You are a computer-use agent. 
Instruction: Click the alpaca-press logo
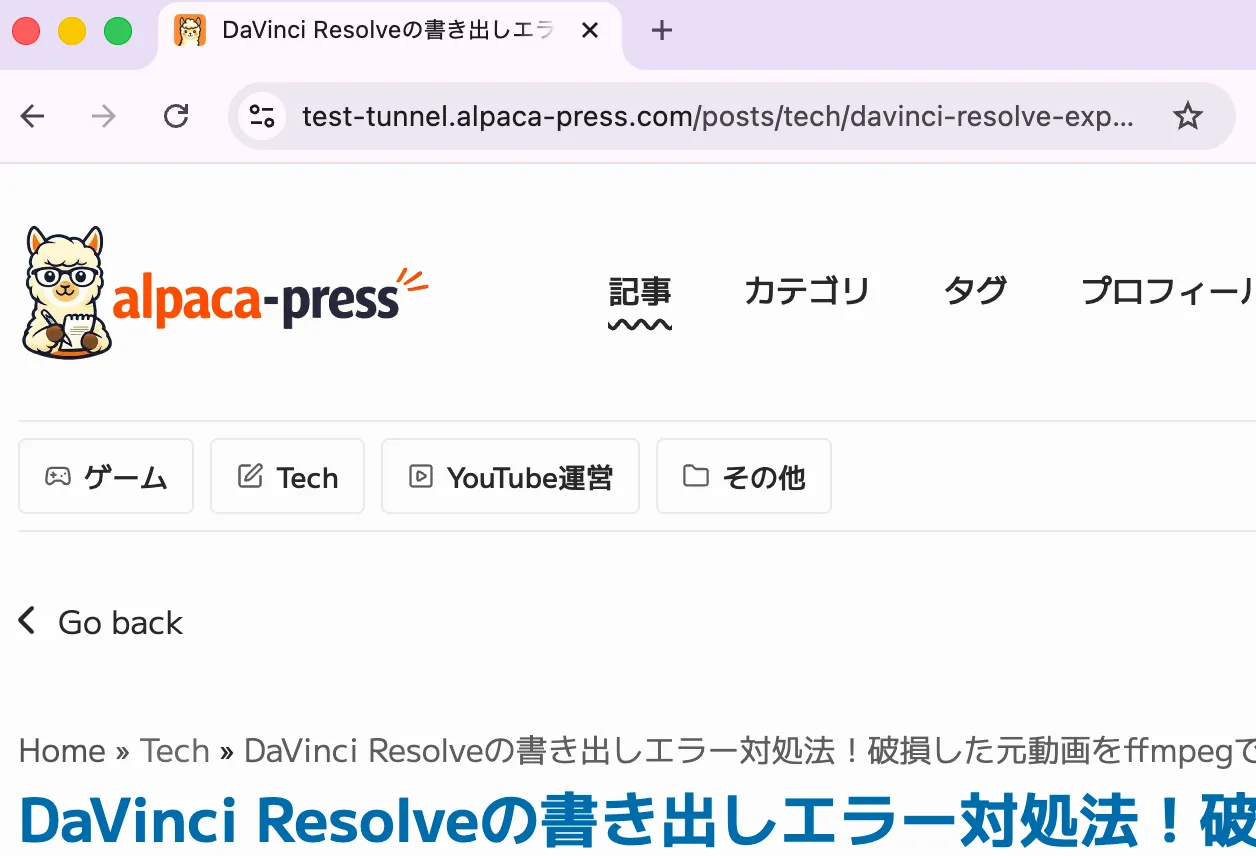click(225, 293)
